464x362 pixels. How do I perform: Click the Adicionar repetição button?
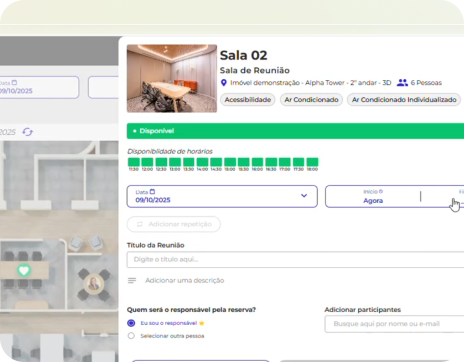pos(174,224)
